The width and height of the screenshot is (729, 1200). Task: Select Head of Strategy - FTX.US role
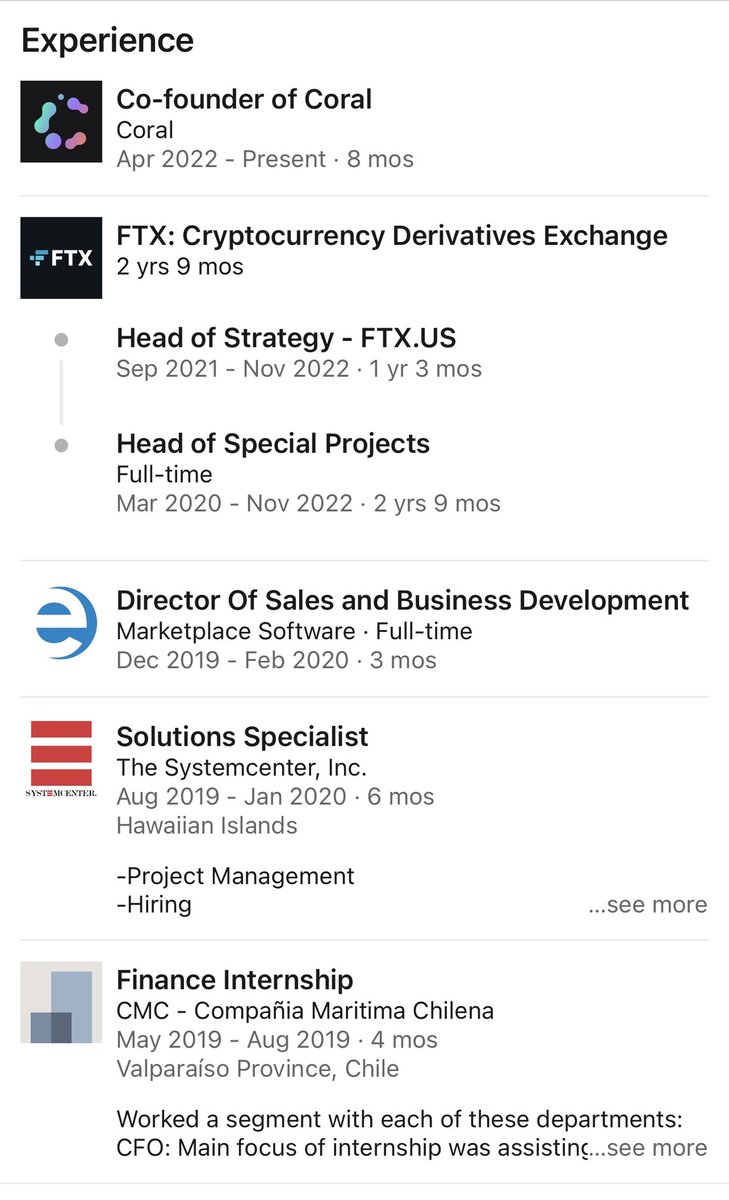click(286, 338)
